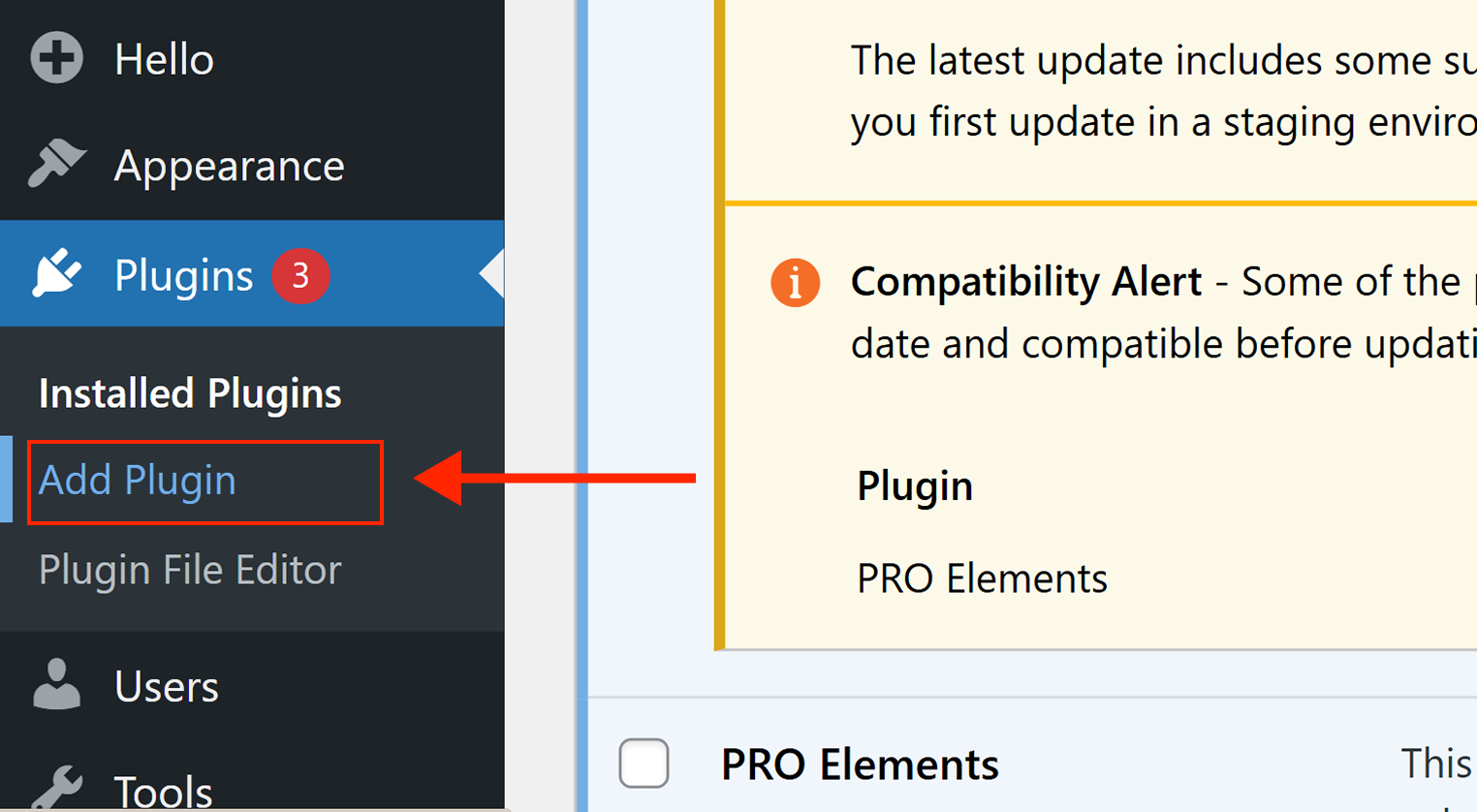Click the orange Compatibility Alert info icon
This screenshot has width=1477, height=812.
pos(795,283)
